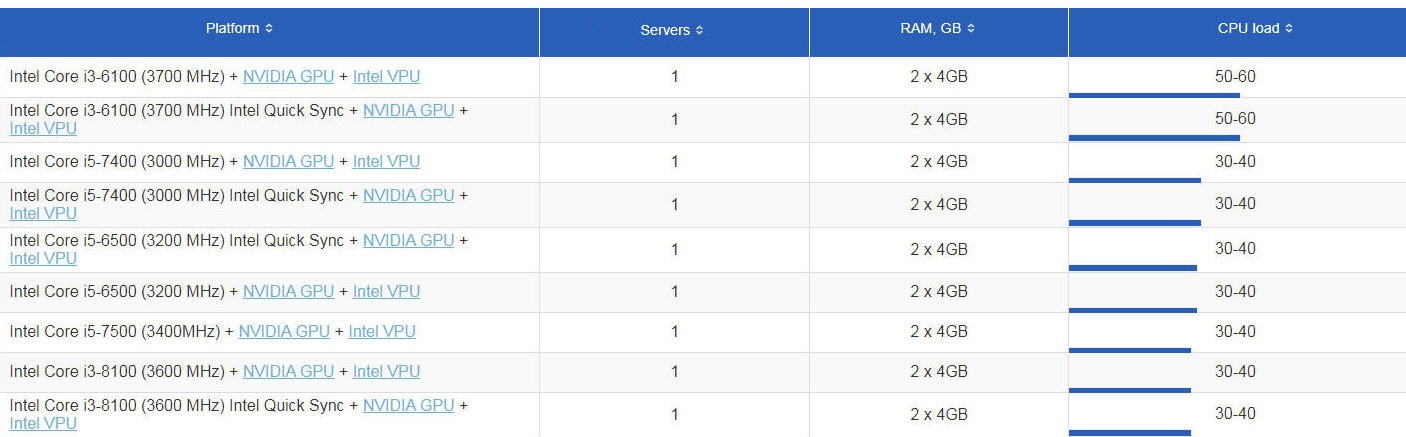
Task: Click the 2 x 4GB cell in i5-7500 row
Action: click(938, 331)
